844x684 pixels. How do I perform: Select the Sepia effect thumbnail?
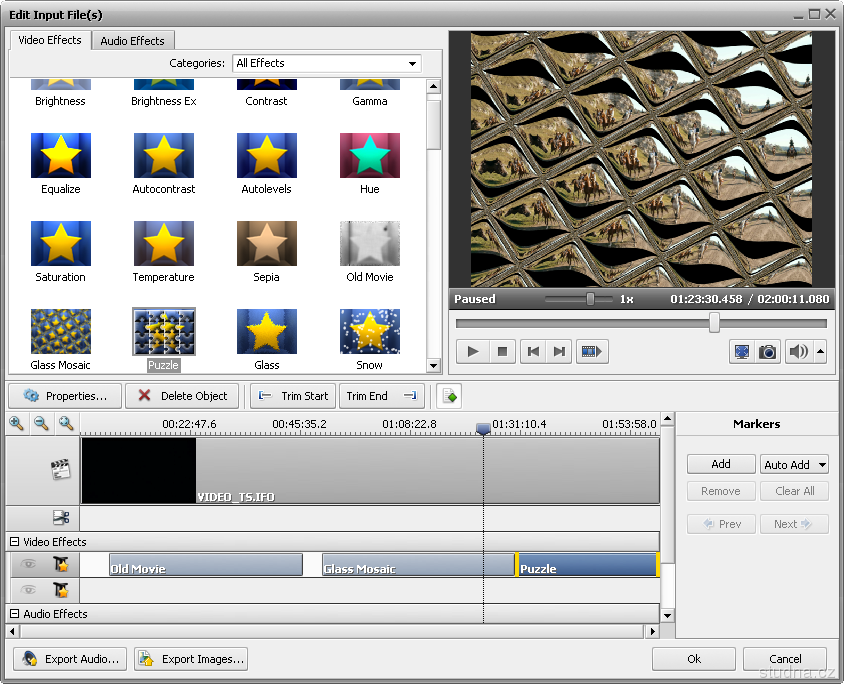[x=266, y=243]
